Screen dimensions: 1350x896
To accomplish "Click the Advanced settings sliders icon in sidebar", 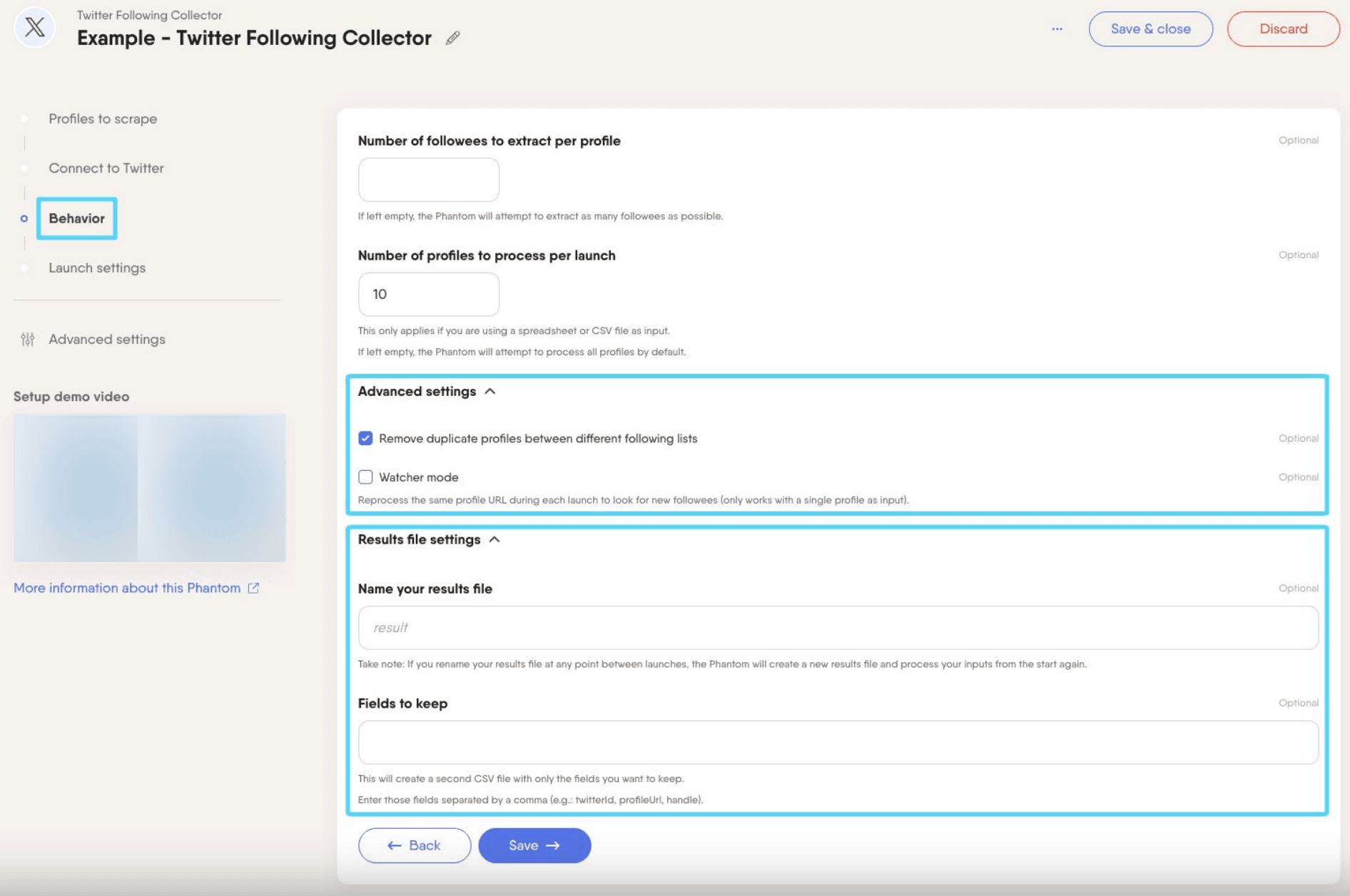I will (27, 340).
